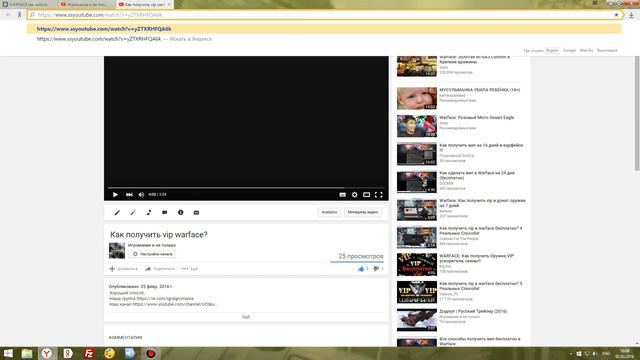Open FileZilla from the taskbar

pyautogui.click(x=89, y=353)
